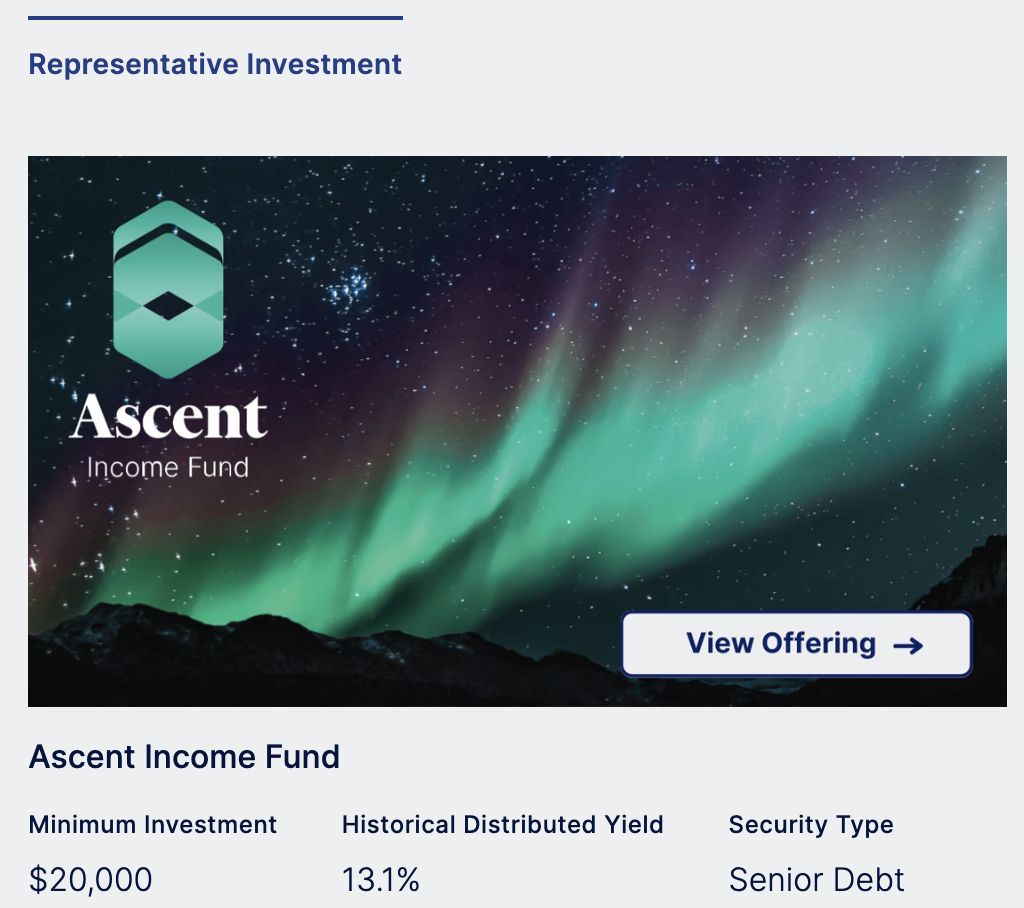The image size is (1024, 908).
Task: Select the Senior Debt security type value
Action: [817, 879]
